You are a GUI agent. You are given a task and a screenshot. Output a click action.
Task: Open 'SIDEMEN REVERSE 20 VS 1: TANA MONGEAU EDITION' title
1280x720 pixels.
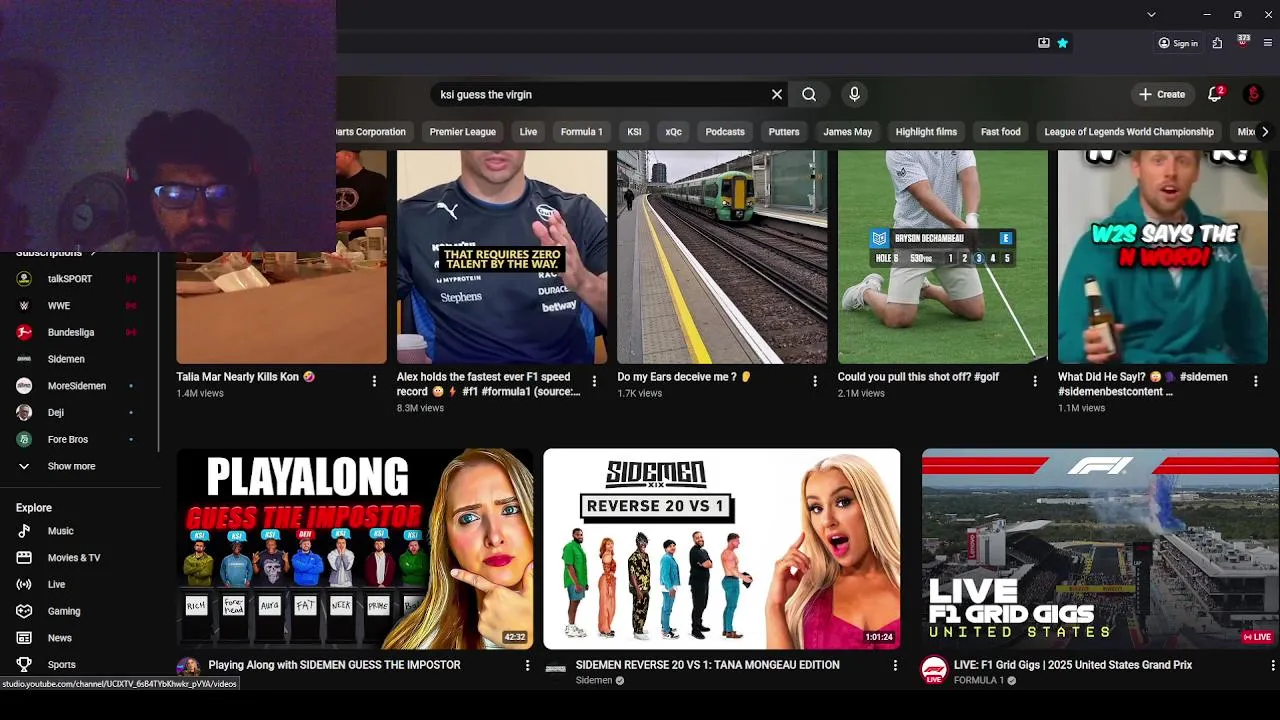coord(707,665)
